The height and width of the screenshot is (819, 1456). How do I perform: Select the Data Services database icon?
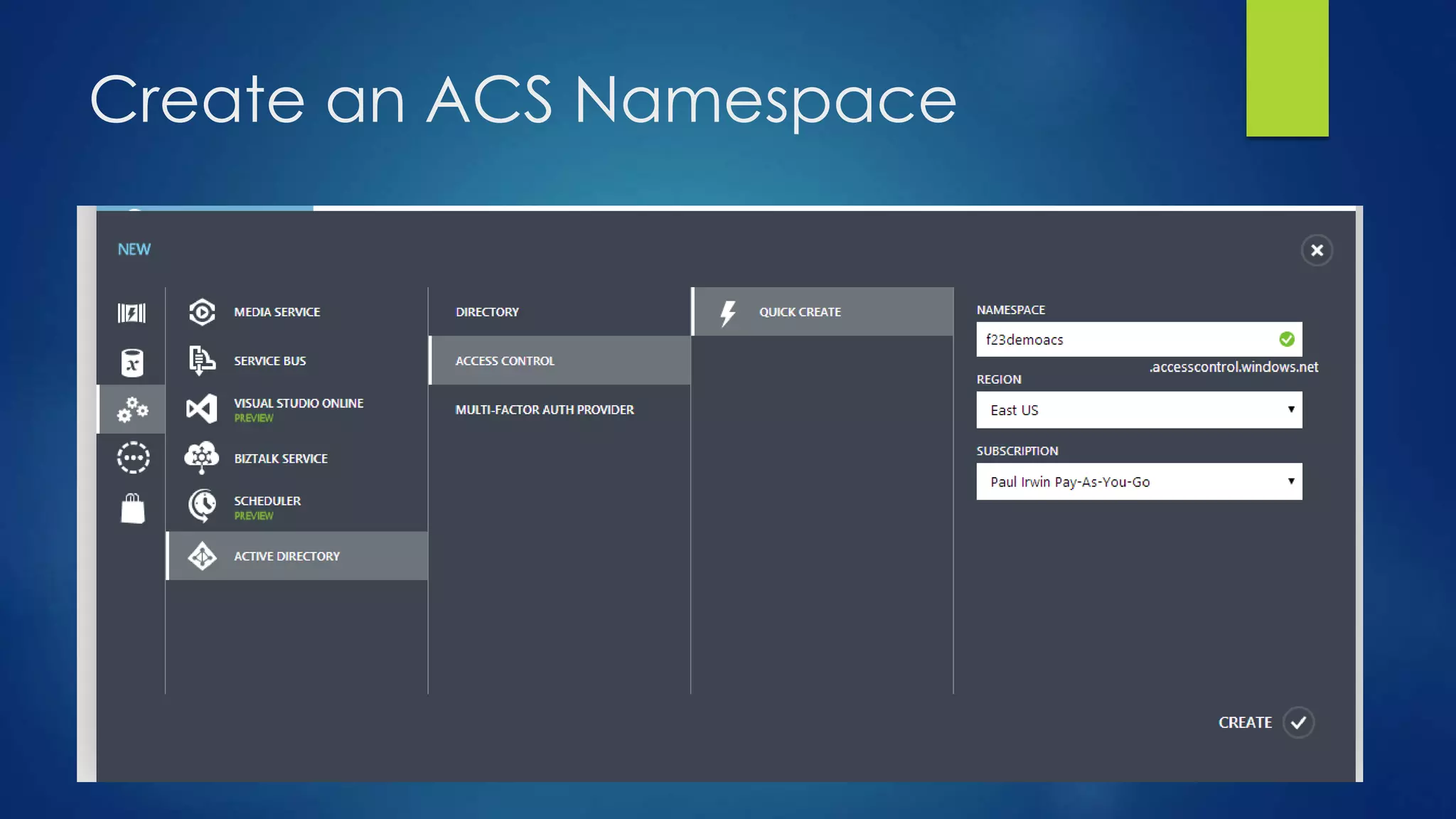point(132,363)
